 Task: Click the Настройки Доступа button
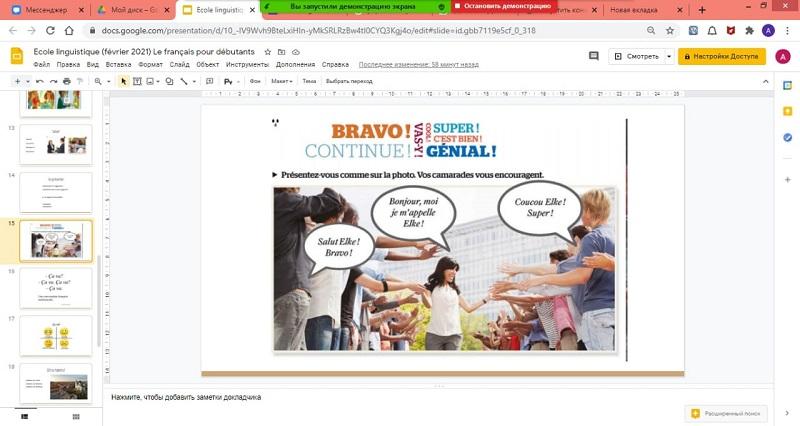[721, 57]
